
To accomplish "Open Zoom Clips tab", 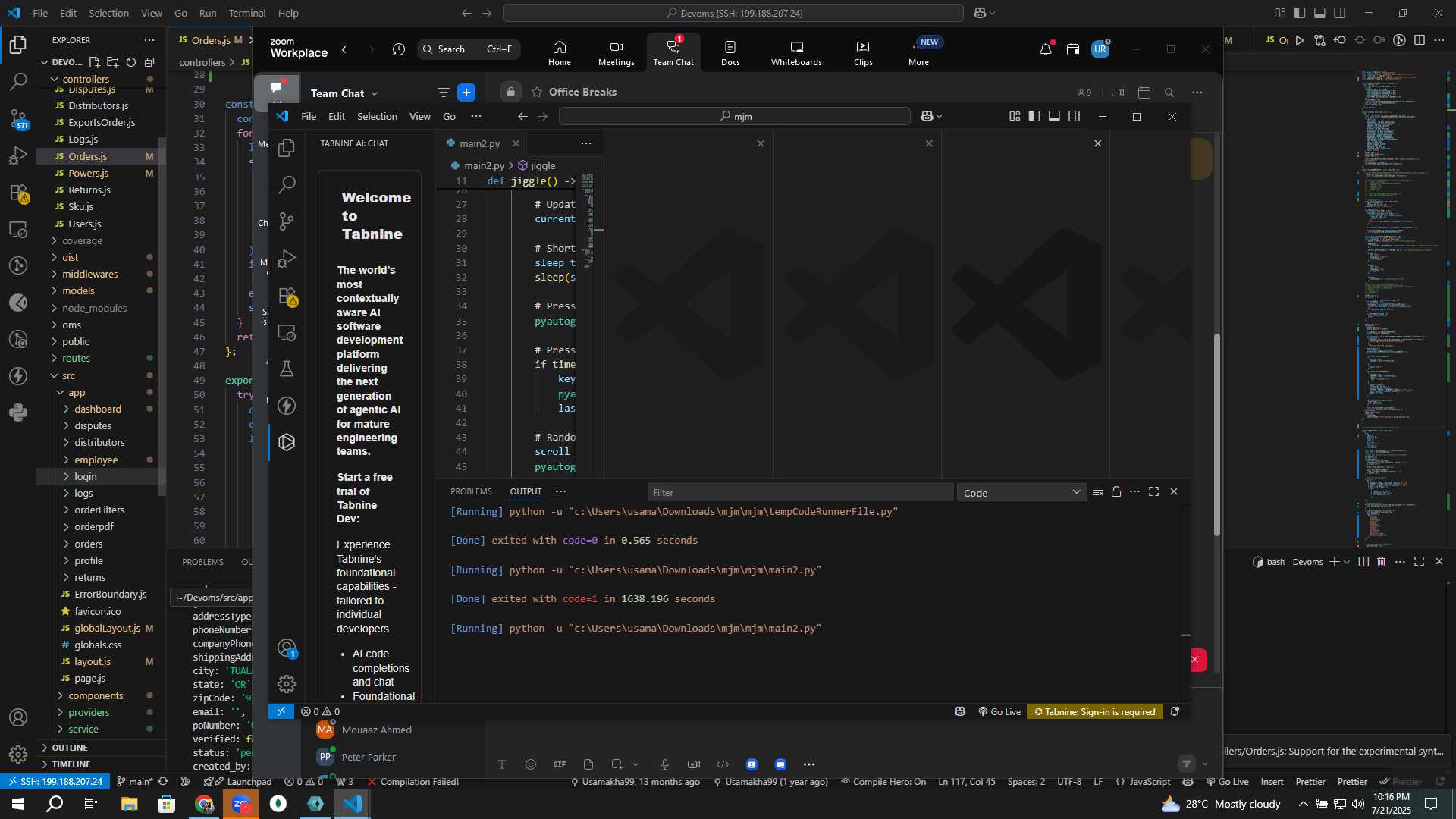I will pyautogui.click(x=863, y=53).
